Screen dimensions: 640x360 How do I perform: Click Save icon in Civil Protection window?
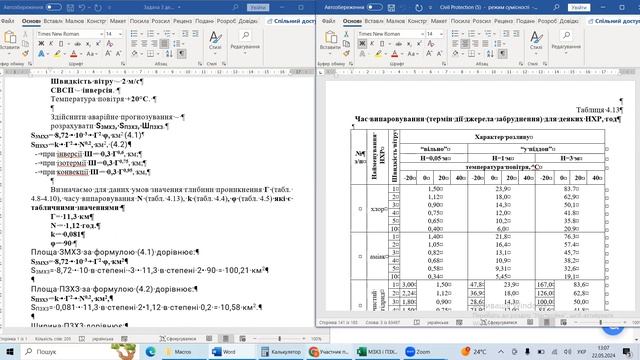point(391,8)
